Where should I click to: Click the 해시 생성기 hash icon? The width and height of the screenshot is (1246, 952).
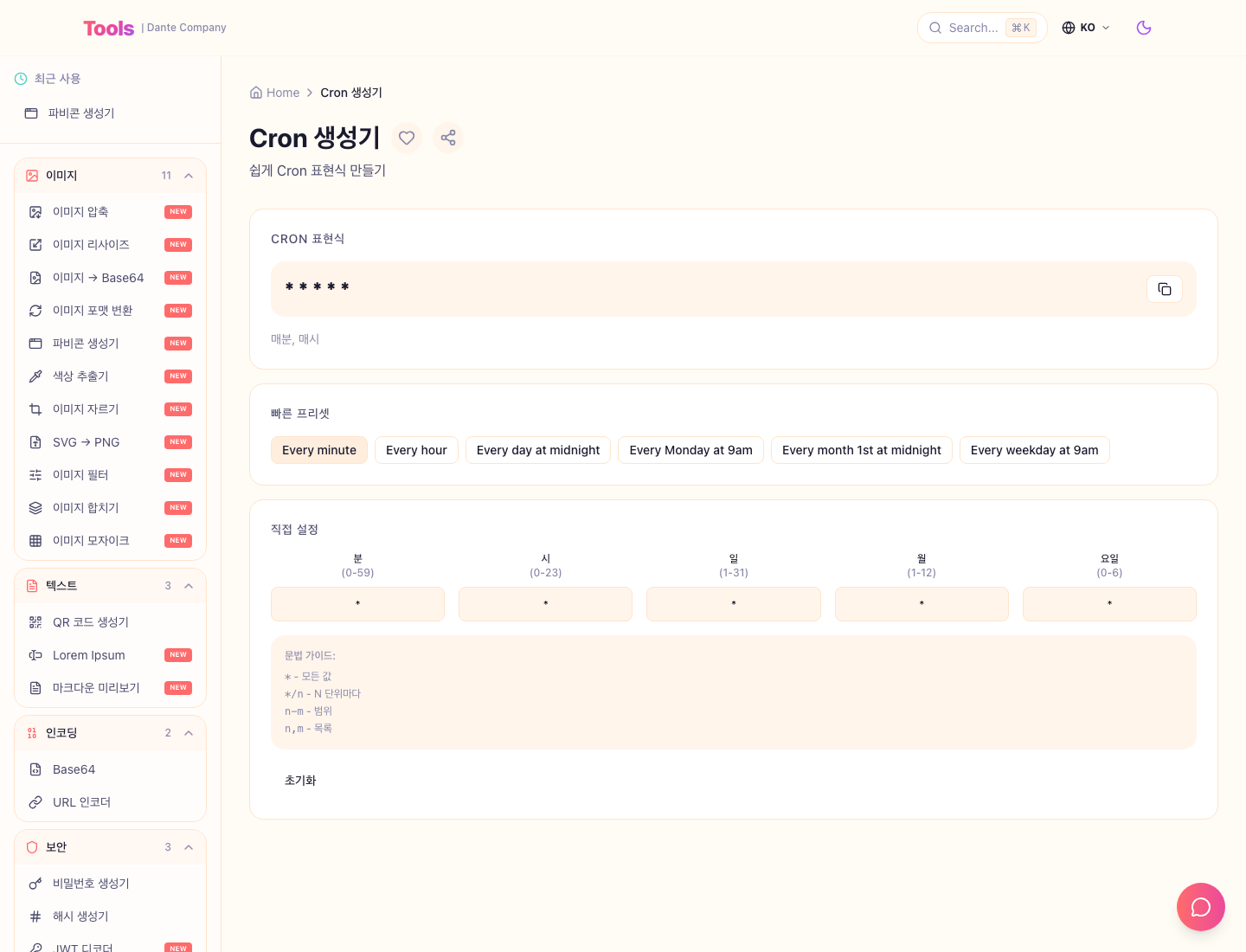(x=35, y=917)
